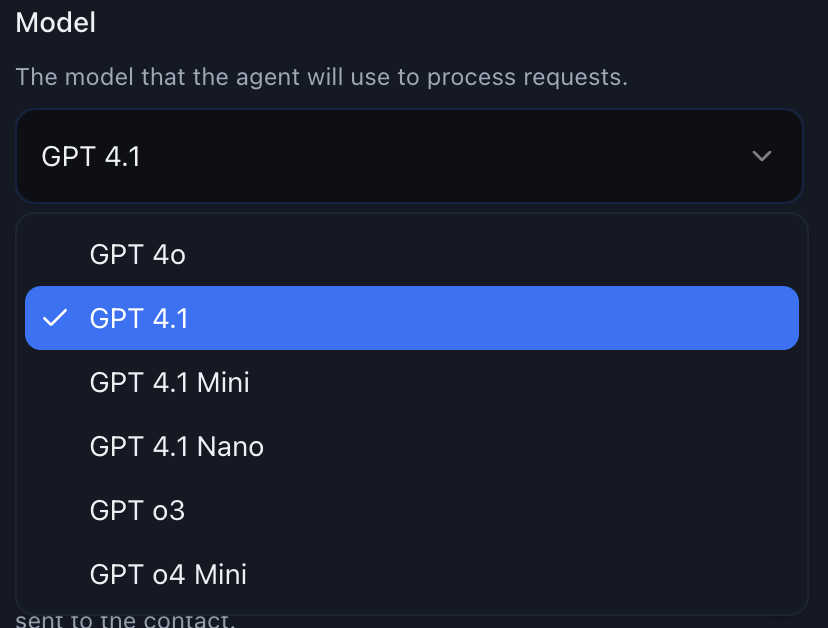Viewport: 828px width, 628px height.
Task: Click the agent model description text
Action: tap(321, 77)
